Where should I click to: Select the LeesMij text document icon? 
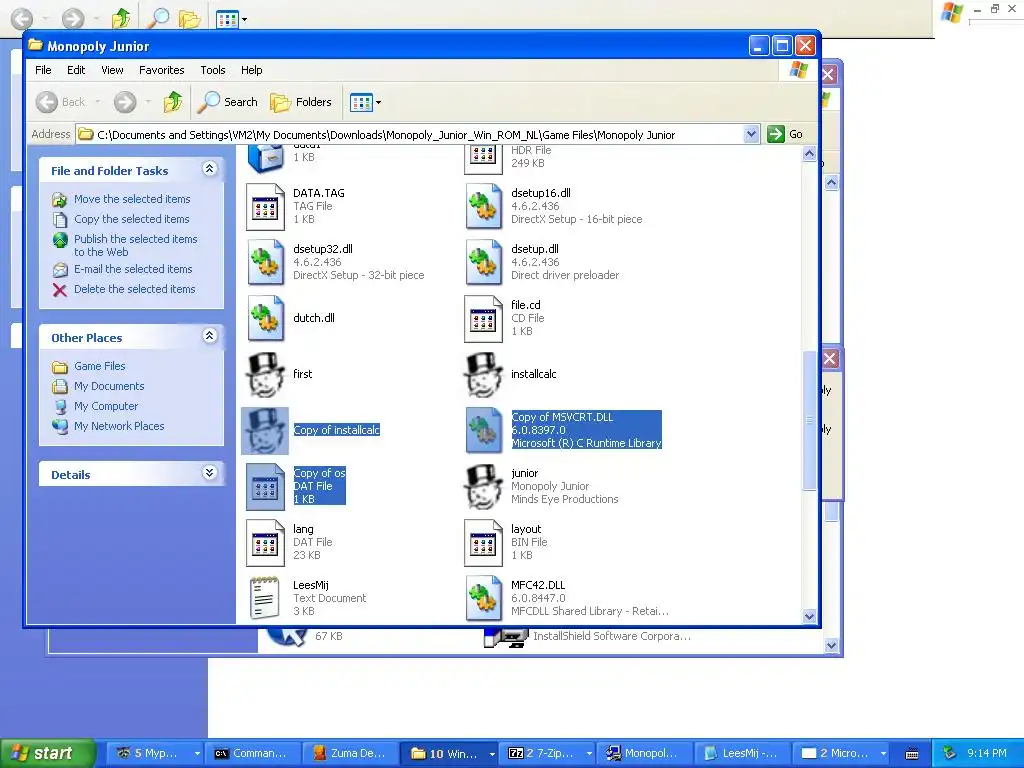point(265,598)
